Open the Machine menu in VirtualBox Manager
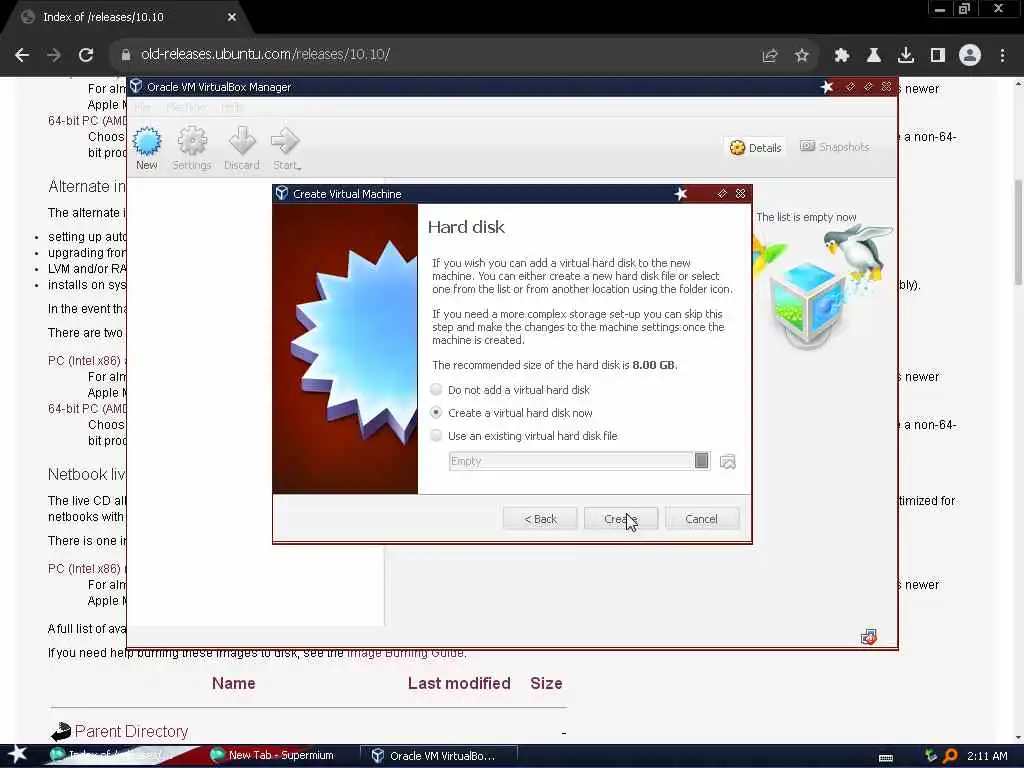 click(186, 107)
